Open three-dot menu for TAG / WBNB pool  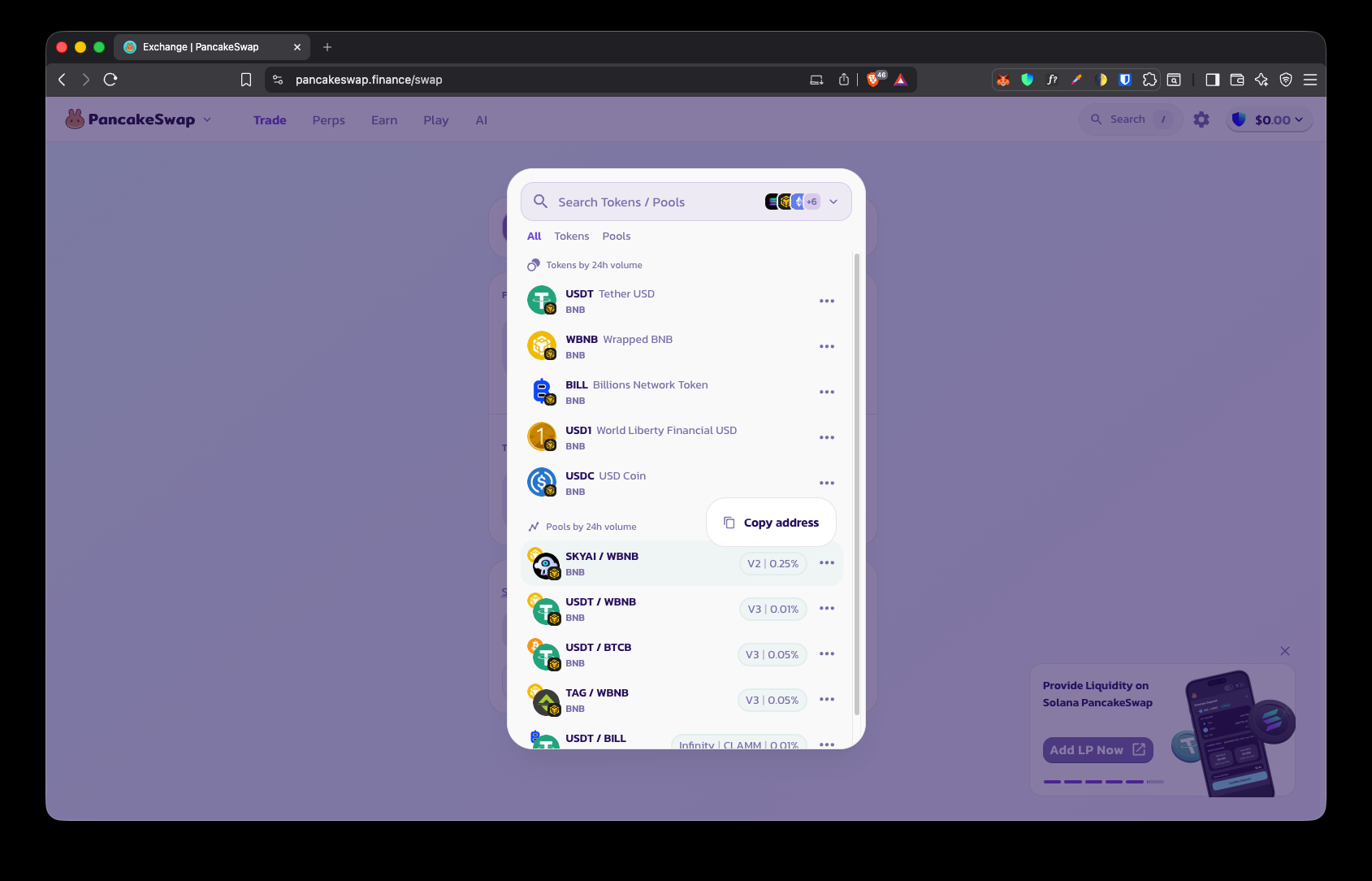pos(827,699)
